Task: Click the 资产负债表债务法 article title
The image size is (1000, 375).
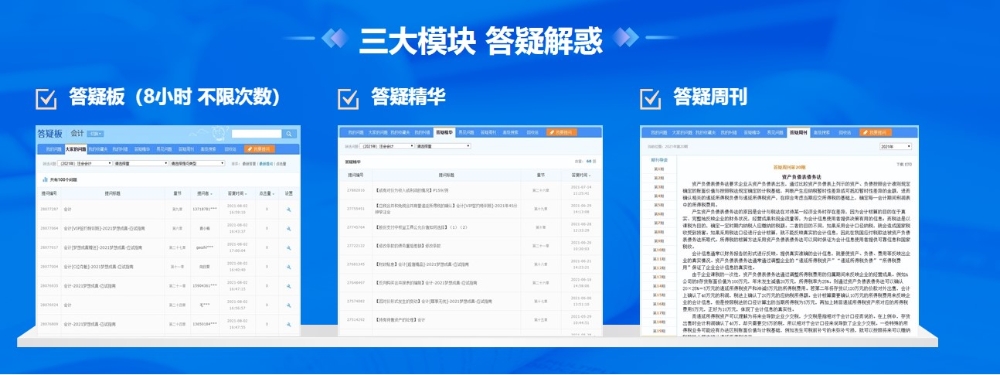Action: pos(802,177)
